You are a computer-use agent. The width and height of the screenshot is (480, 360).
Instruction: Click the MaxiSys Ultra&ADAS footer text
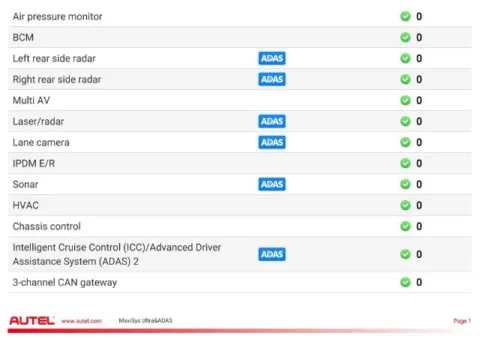[145, 321]
